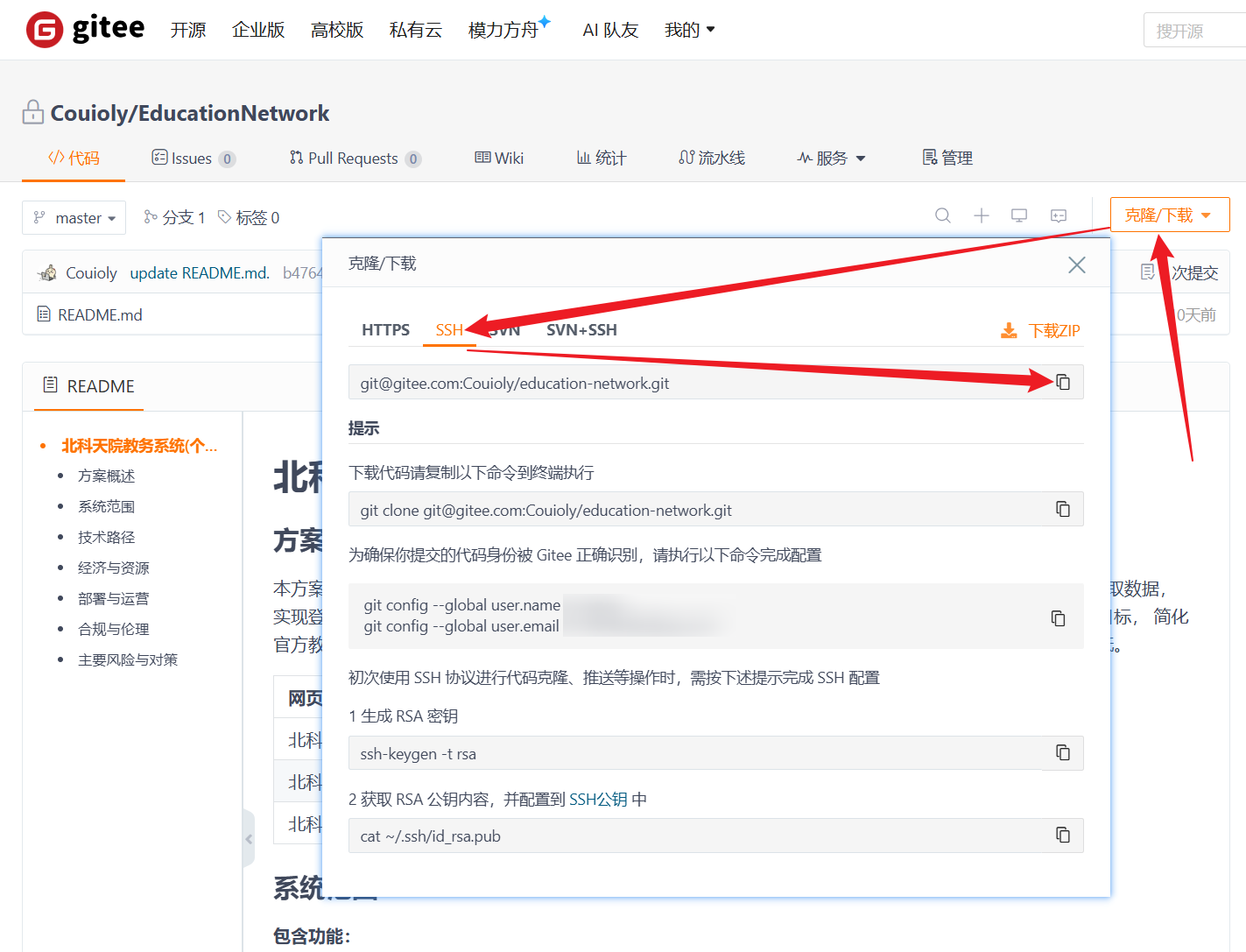The width and height of the screenshot is (1246, 952).
Task: Click the 搜开源 search box
Action: point(1194,31)
